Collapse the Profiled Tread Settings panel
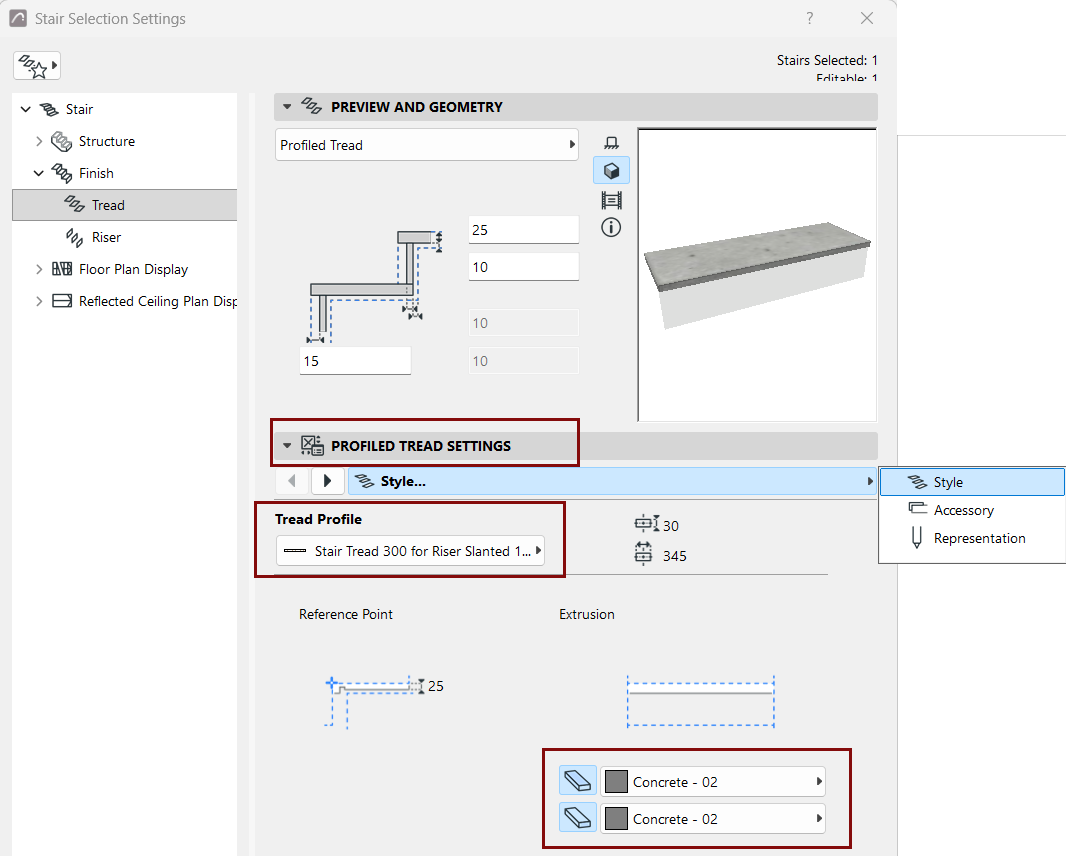Viewport: 1066px width, 856px height. [x=287, y=446]
